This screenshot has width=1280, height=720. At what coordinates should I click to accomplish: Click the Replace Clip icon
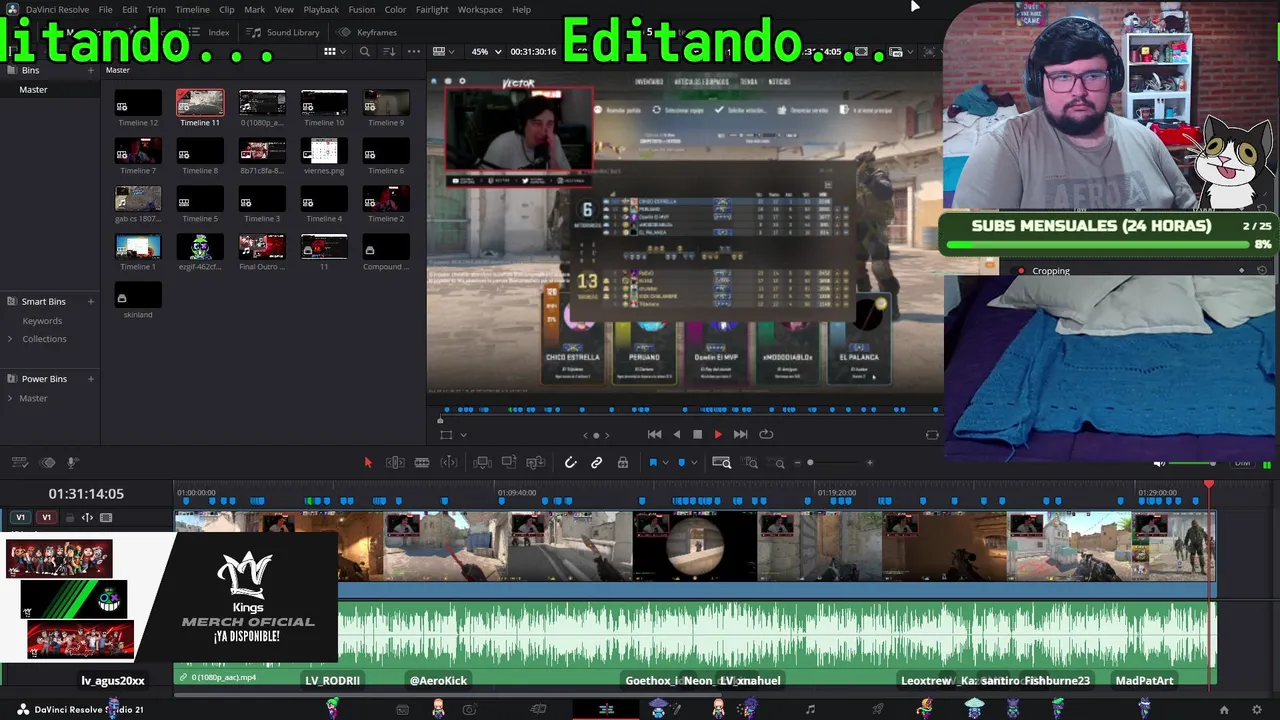[536, 462]
